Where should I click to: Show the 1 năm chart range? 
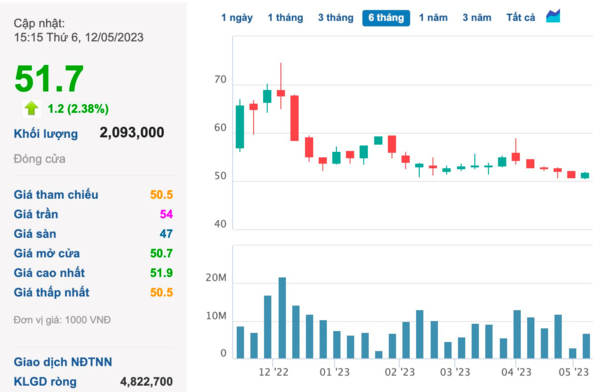click(x=433, y=18)
